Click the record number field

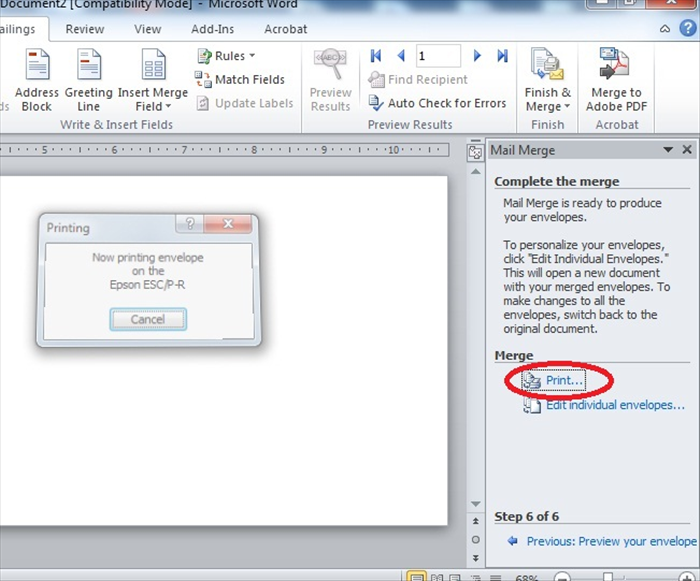[438, 56]
